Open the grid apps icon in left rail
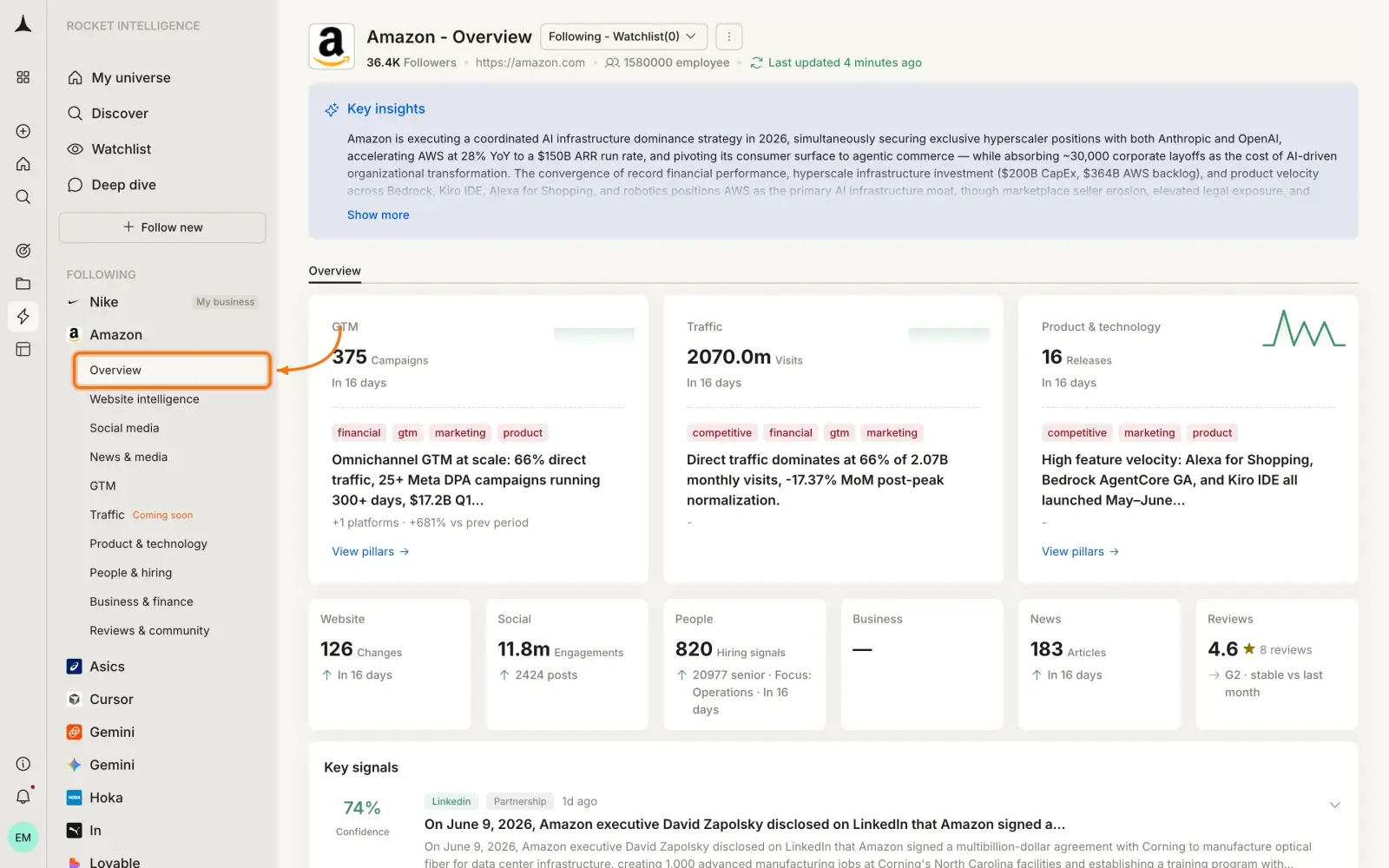 click(23, 77)
